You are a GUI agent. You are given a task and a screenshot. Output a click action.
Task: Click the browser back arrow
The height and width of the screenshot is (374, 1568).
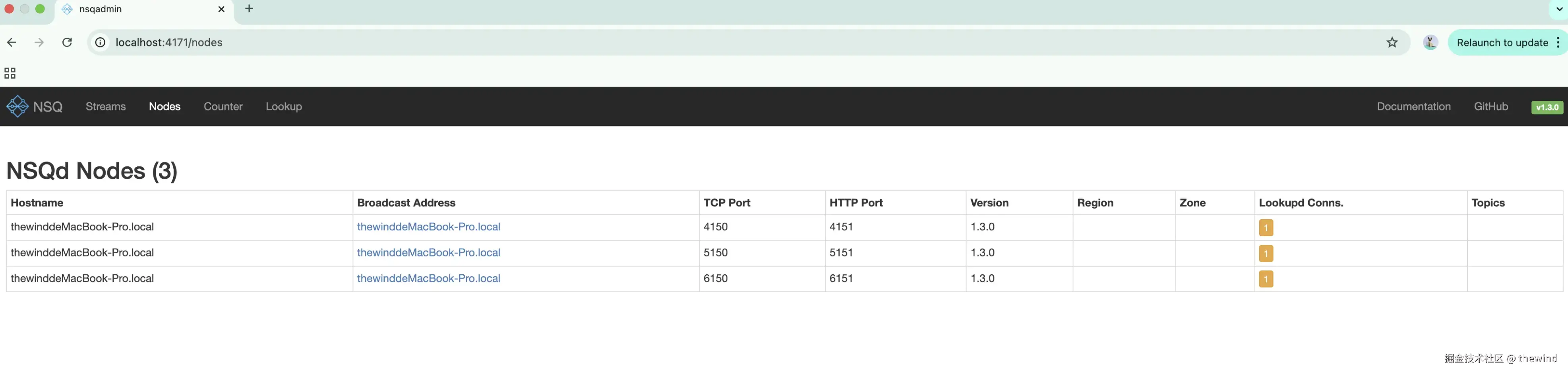(x=12, y=42)
